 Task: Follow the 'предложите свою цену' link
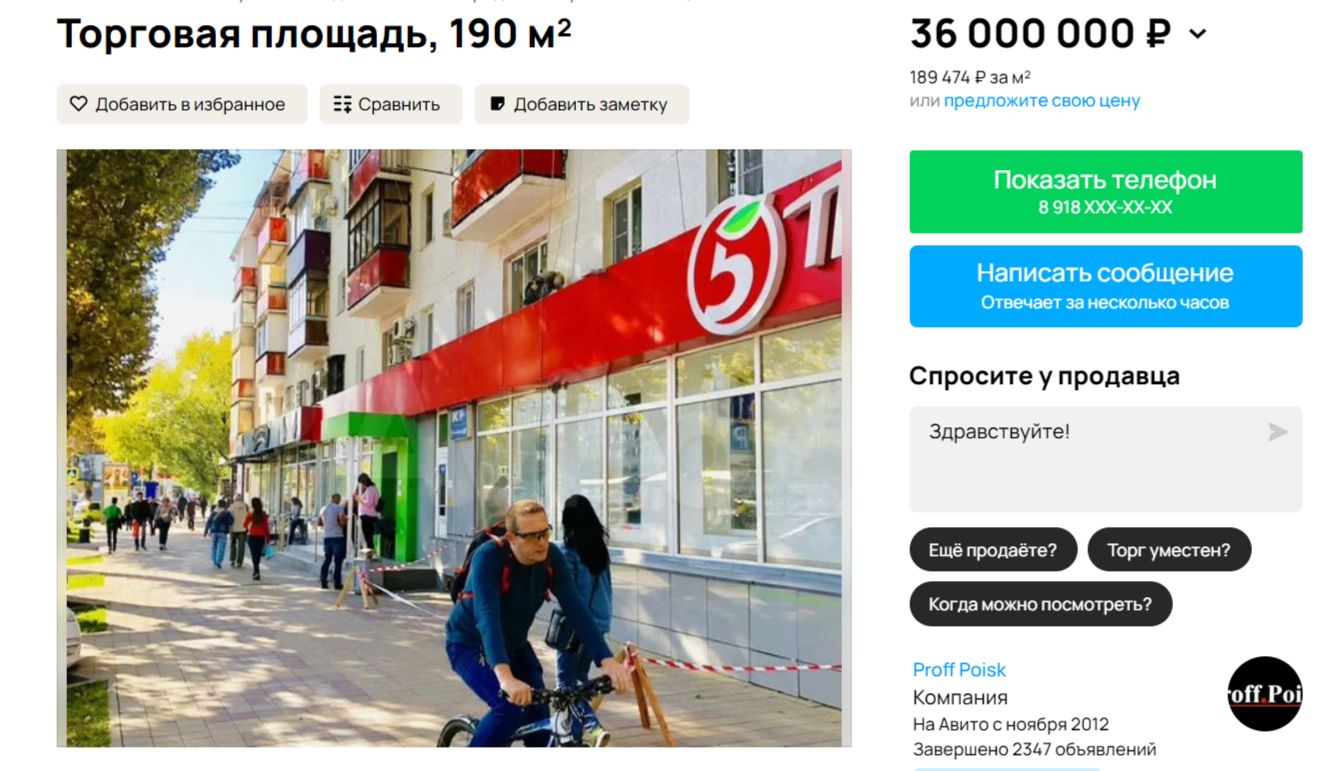coord(1042,101)
